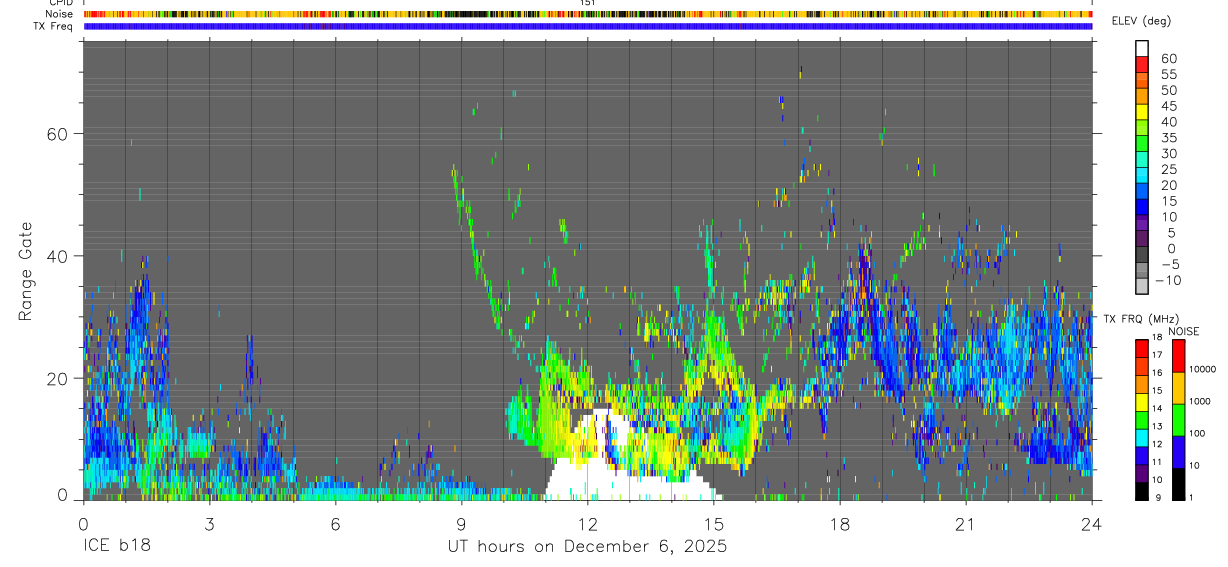Click the 1000 label on the NOISE scale

click(x=1201, y=401)
